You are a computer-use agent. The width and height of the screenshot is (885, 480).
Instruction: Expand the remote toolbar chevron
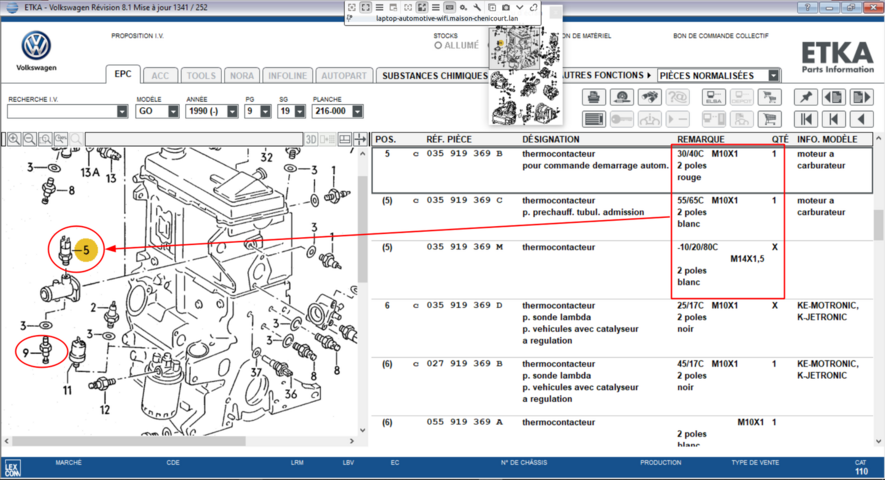click(520, 7)
